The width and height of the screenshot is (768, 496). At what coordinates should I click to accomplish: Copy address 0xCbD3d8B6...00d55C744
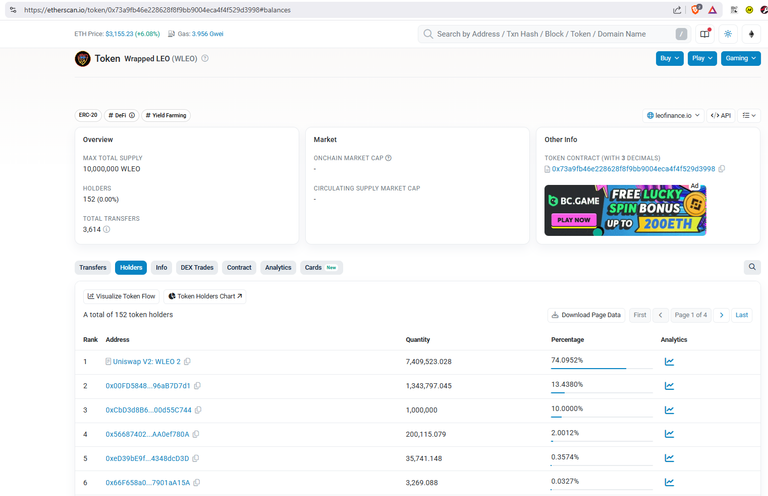[x=198, y=410]
